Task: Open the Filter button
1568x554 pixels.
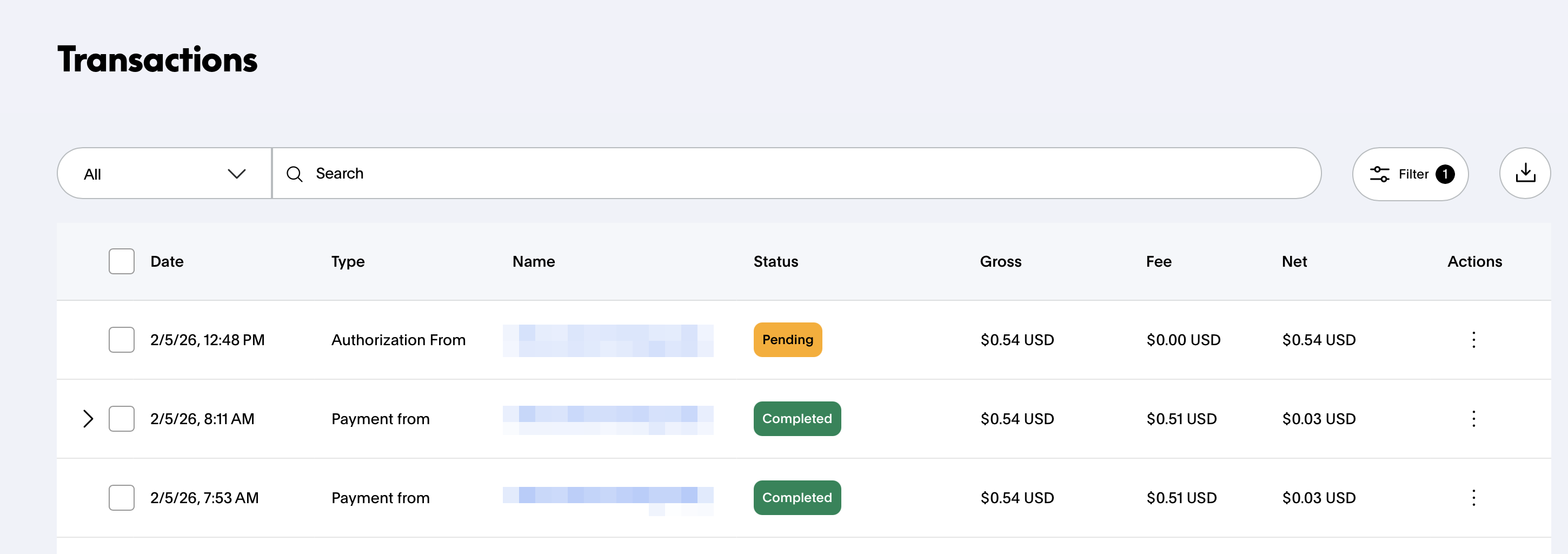Action: [x=1409, y=174]
